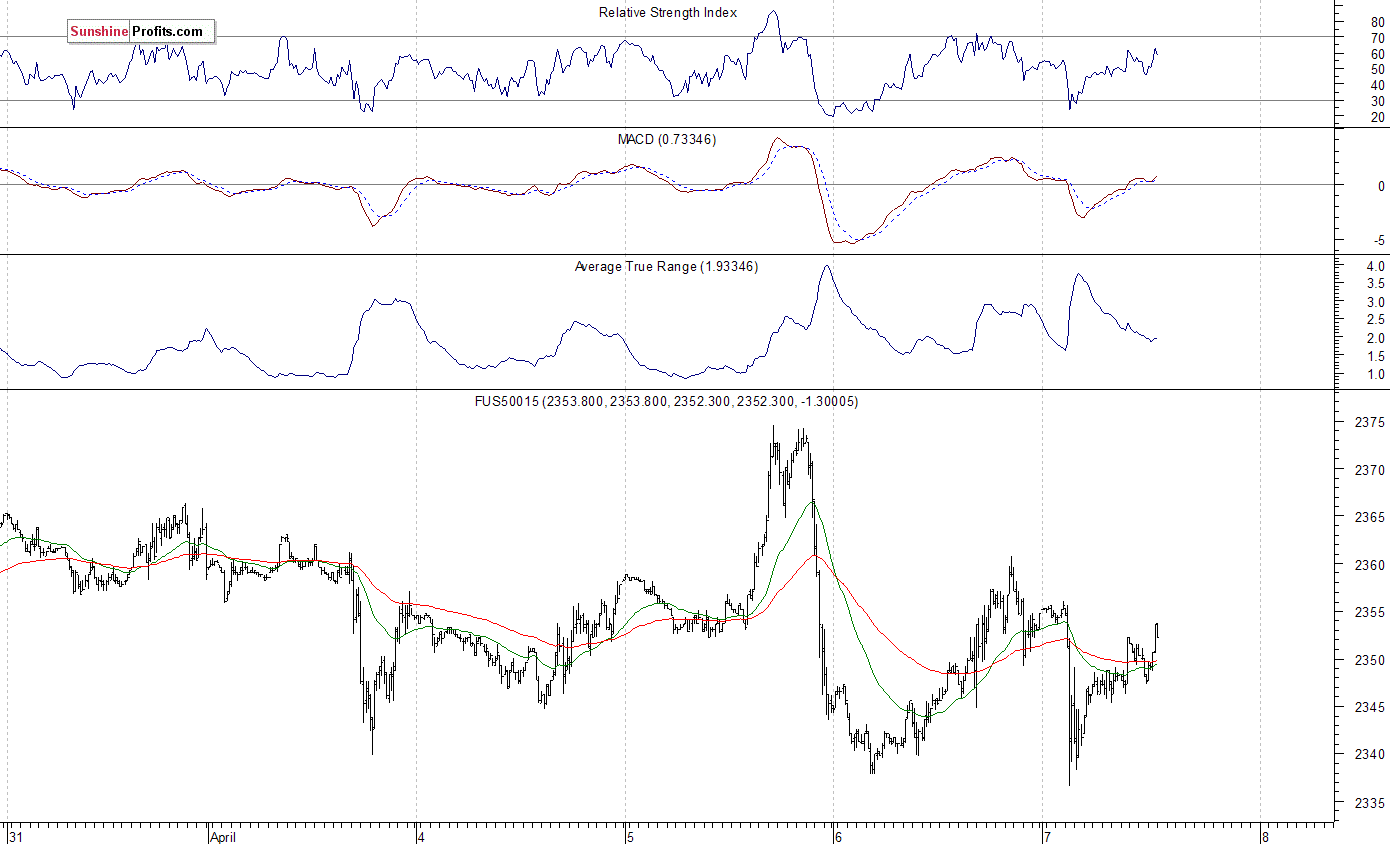Click the MACD (0.73346) panel title
This screenshot has width=1390, height=844.
[x=667, y=140]
